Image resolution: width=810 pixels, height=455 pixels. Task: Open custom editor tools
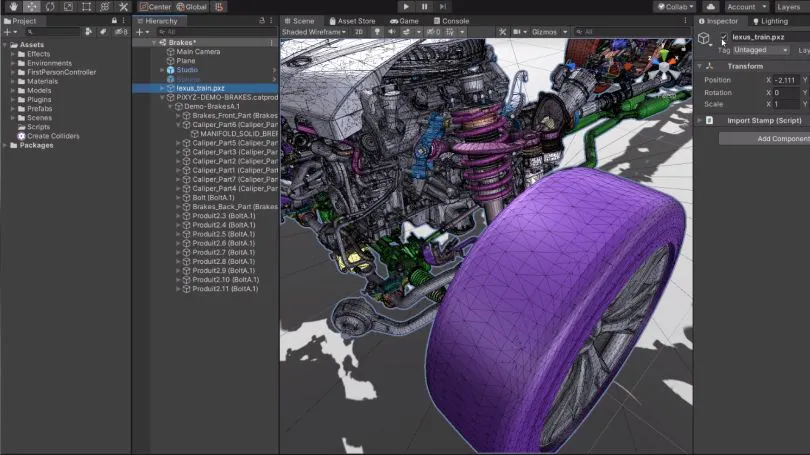123,7
